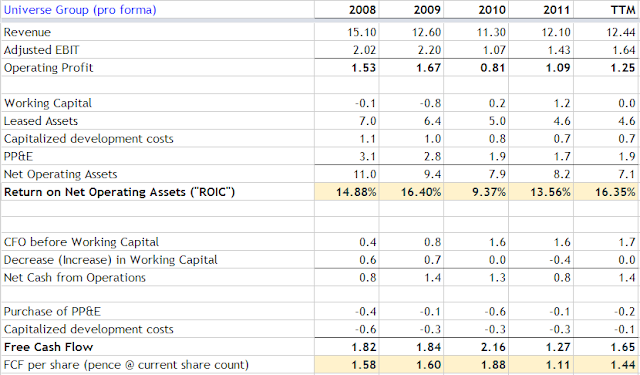Select highlighted 2010 FCF per share 1.88
This screenshot has width=640, height=375.
(476, 365)
